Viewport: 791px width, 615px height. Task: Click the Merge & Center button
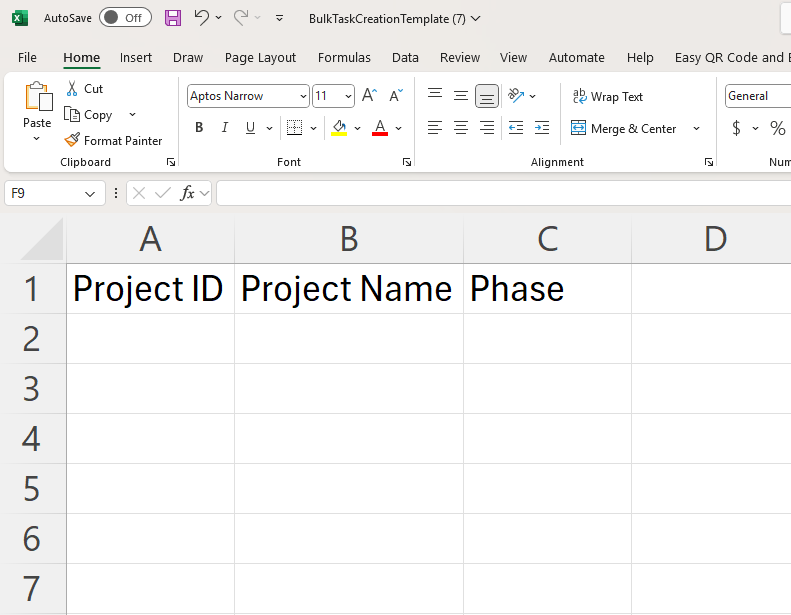[623, 128]
